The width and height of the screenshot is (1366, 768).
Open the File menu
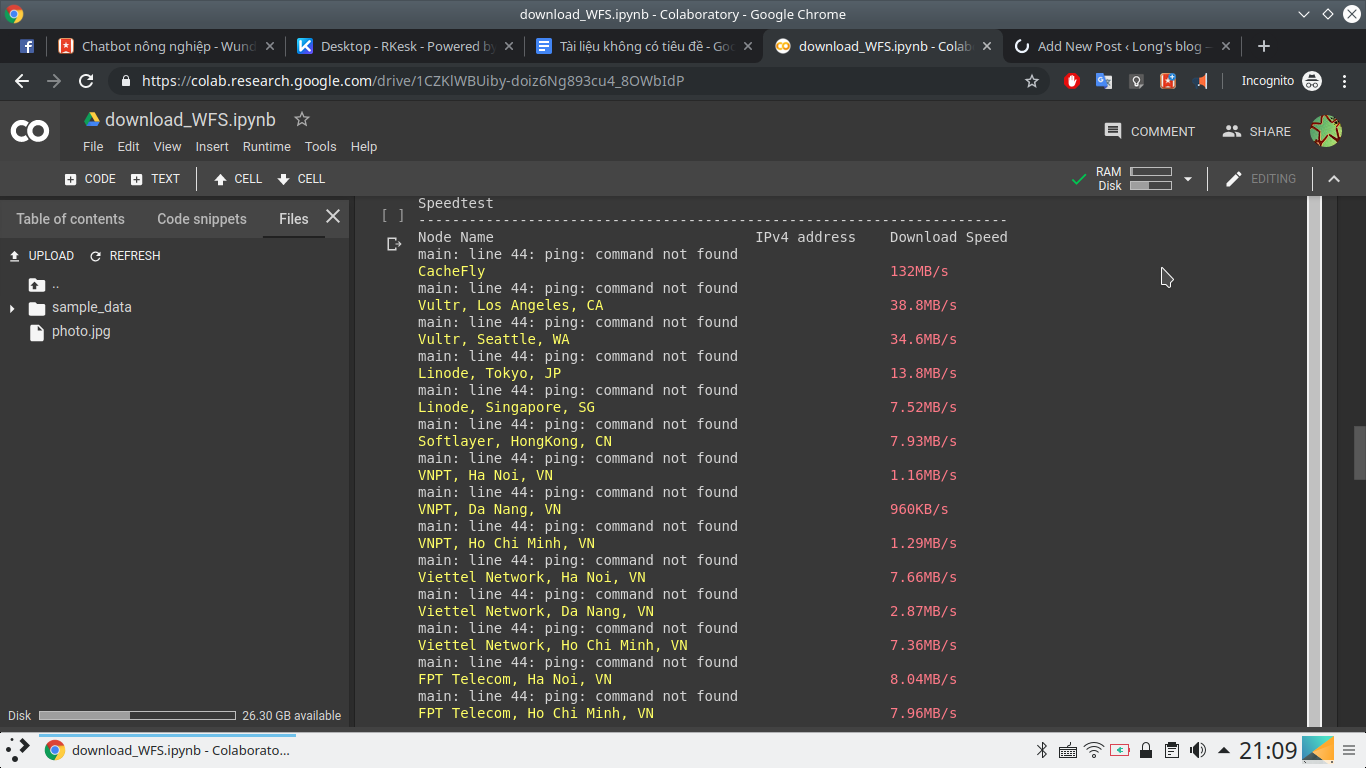[93, 146]
